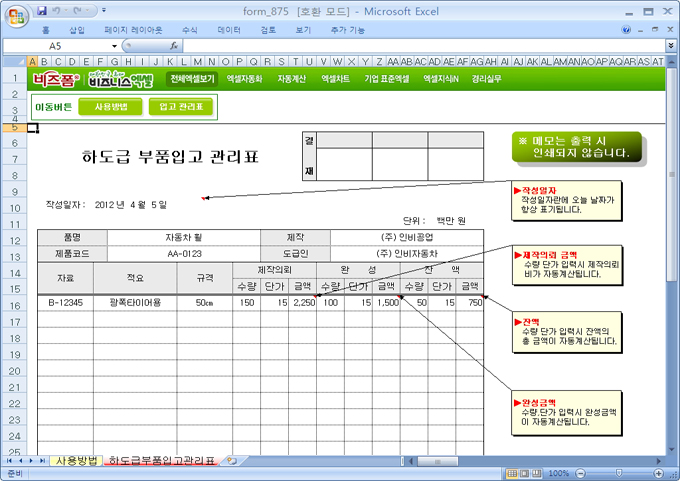
Task: Expand the formula bar
Action: pyautogui.click(x=669, y=46)
